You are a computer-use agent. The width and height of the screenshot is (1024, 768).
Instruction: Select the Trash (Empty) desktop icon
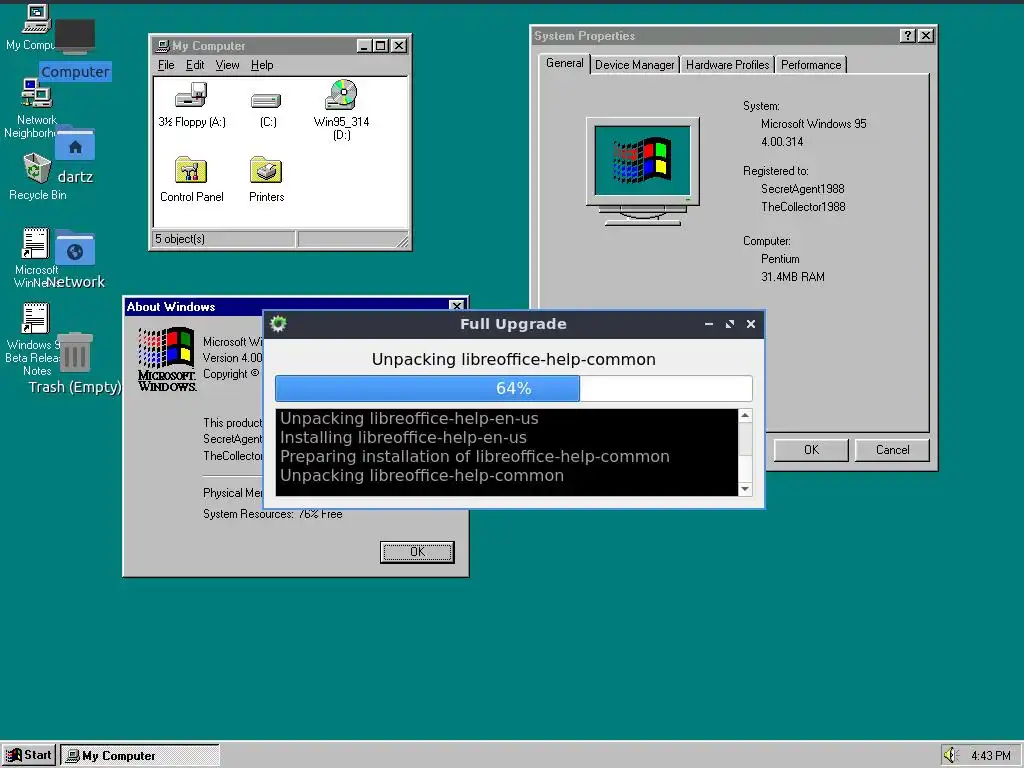point(74,353)
